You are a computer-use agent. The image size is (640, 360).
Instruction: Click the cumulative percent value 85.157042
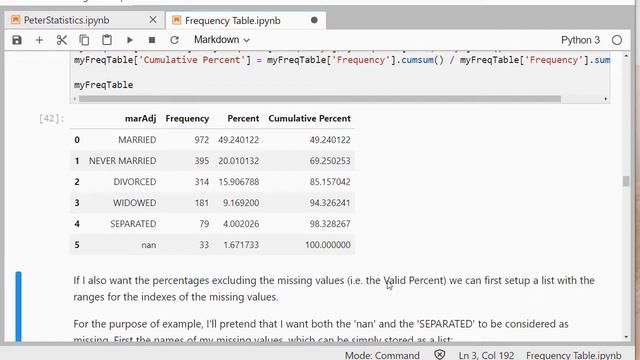(x=330, y=182)
